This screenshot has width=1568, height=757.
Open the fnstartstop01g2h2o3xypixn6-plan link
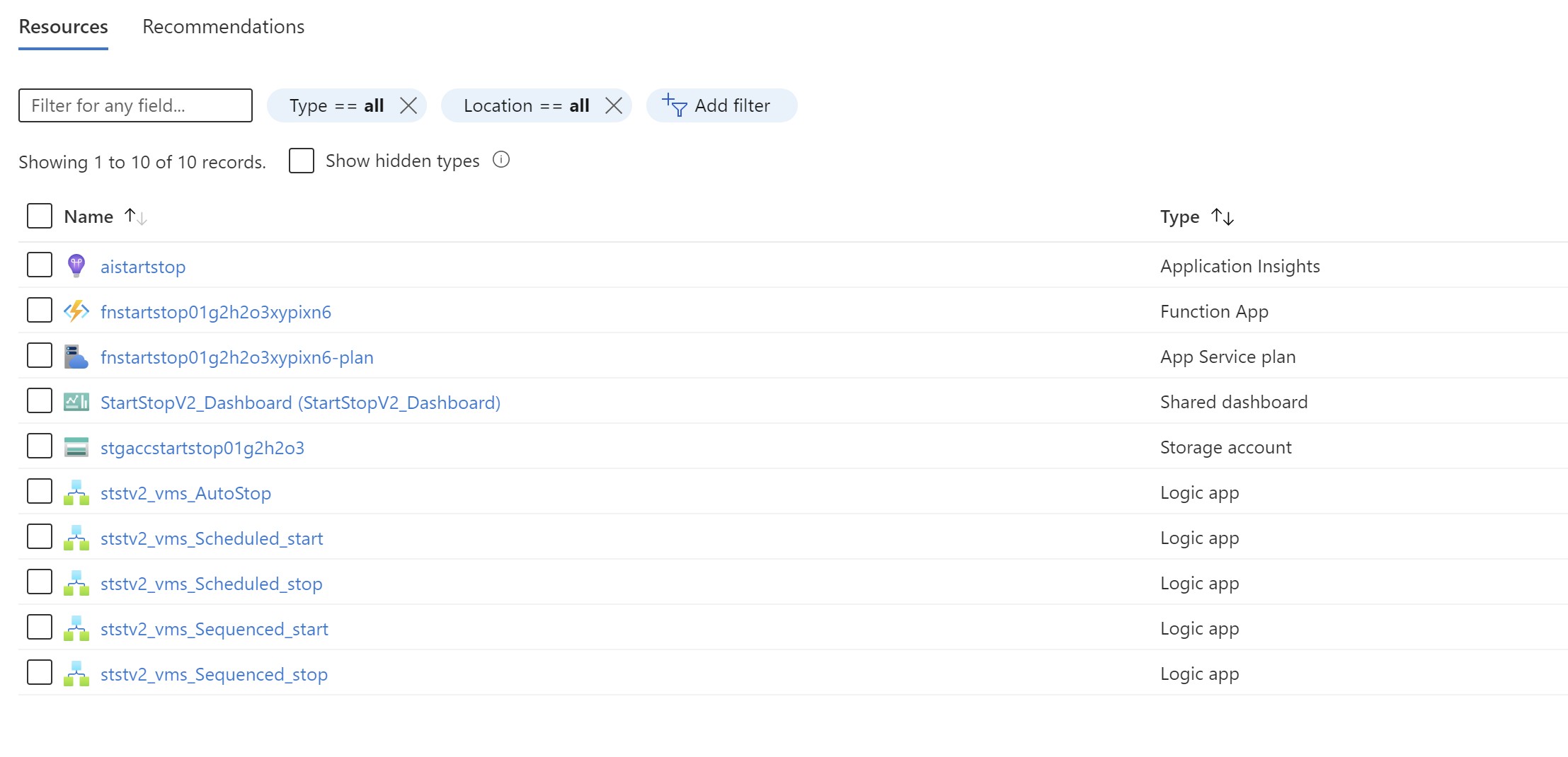pos(237,357)
